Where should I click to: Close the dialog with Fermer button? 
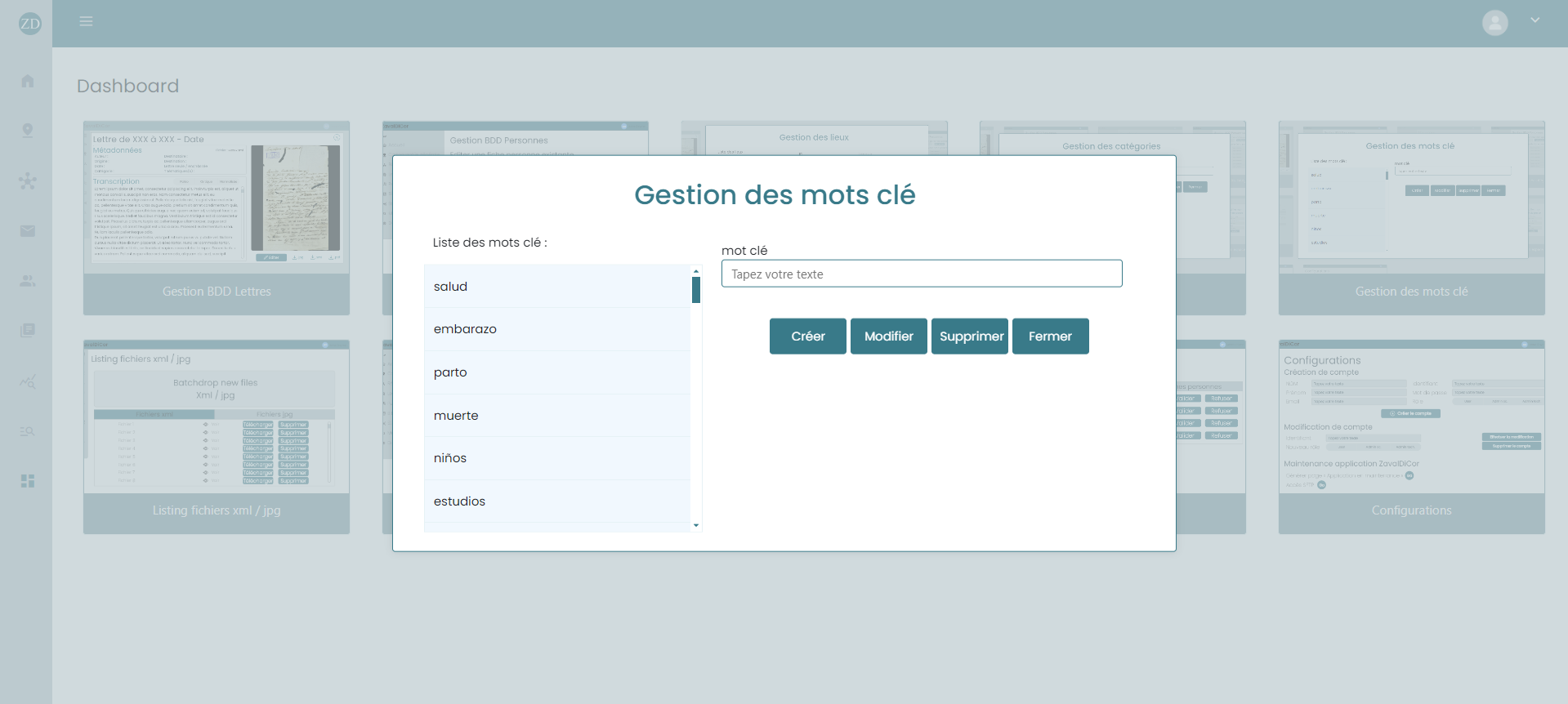tap(1050, 336)
